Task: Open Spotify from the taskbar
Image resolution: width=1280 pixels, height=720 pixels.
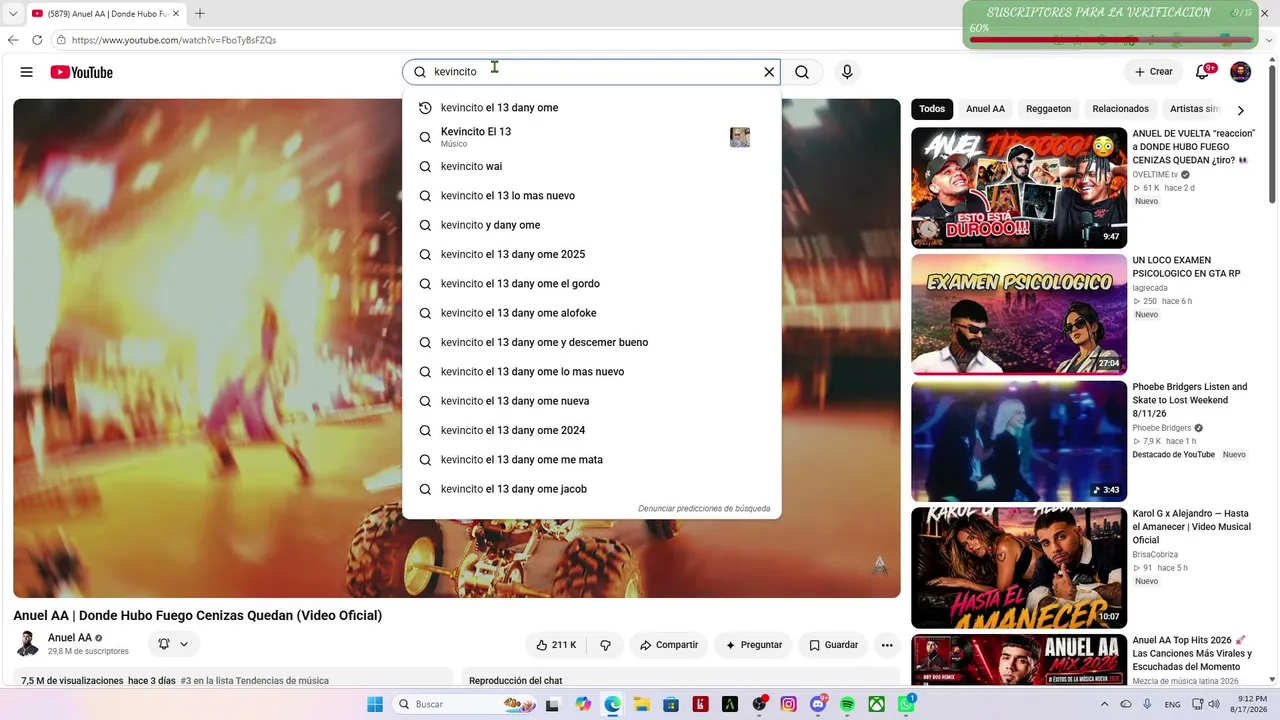Action: click(847, 704)
